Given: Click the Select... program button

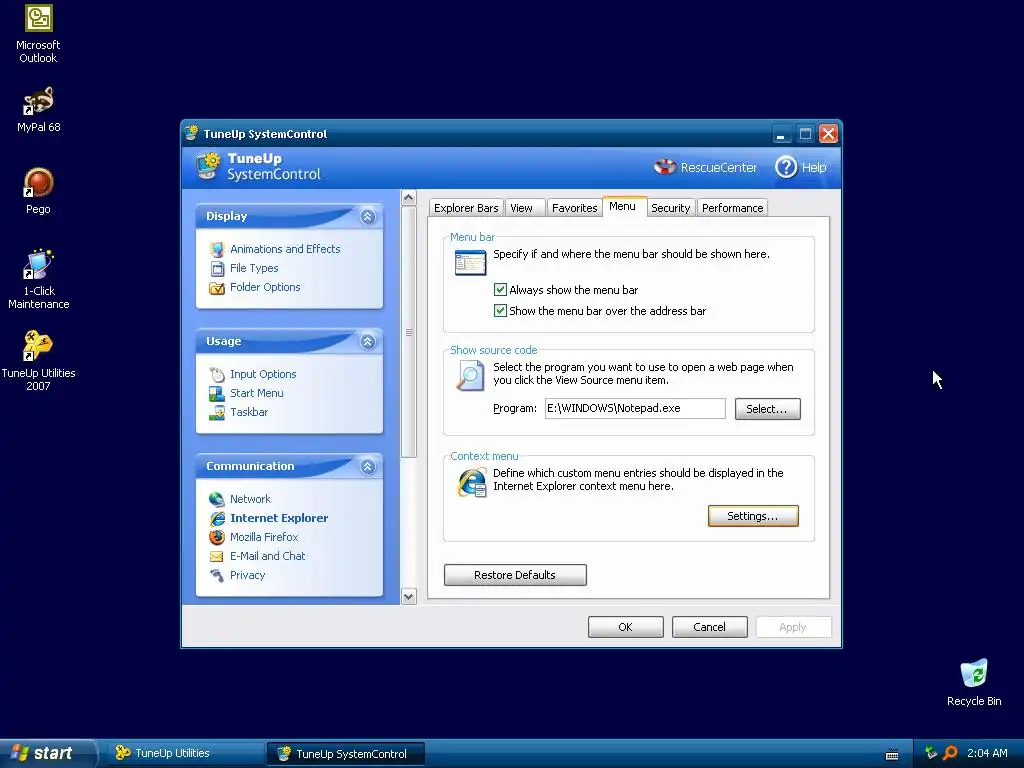Looking at the screenshot, I should [767, 409].
